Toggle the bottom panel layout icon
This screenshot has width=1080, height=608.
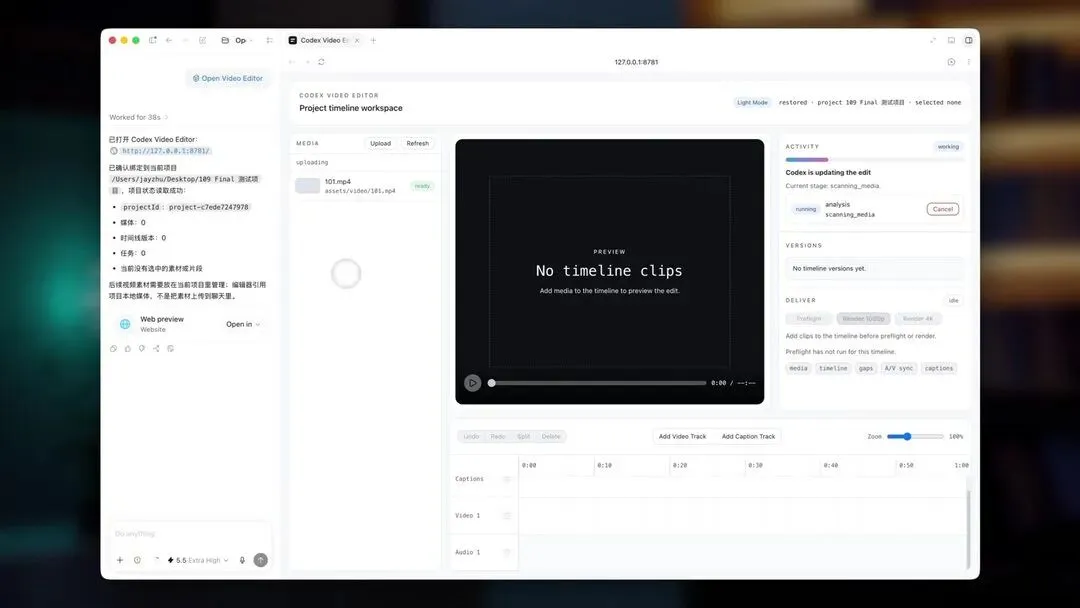click(x=951, y=40)
